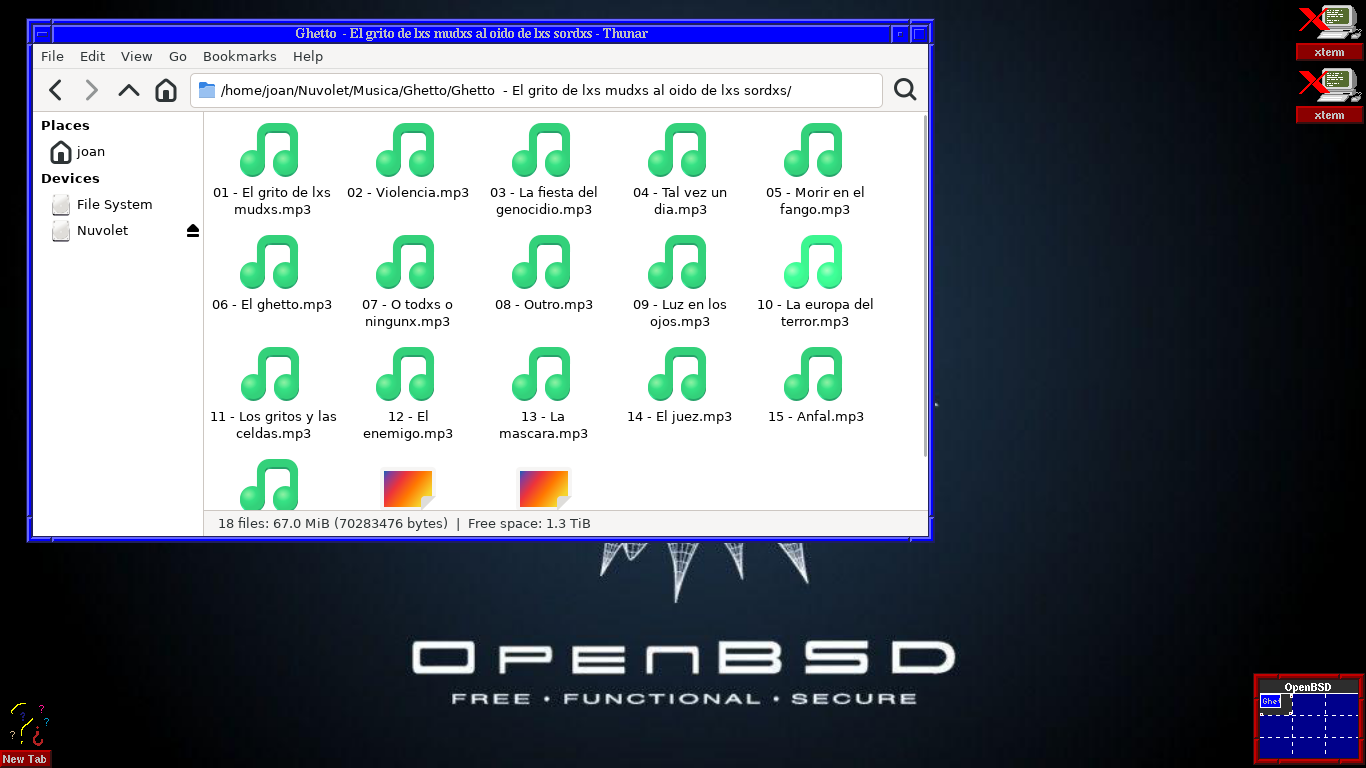Open the Edit menu

click(x=92, y=57)
